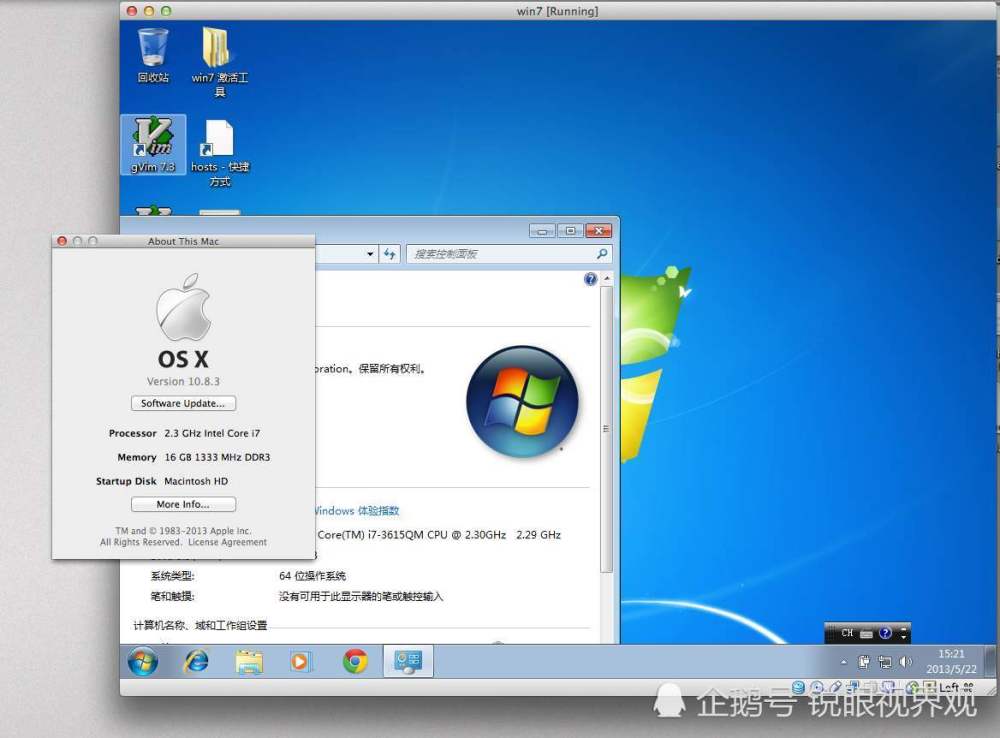Open the win7 激活工具 folder icon
Screen dimensions: 1000x738
[219, 62]
